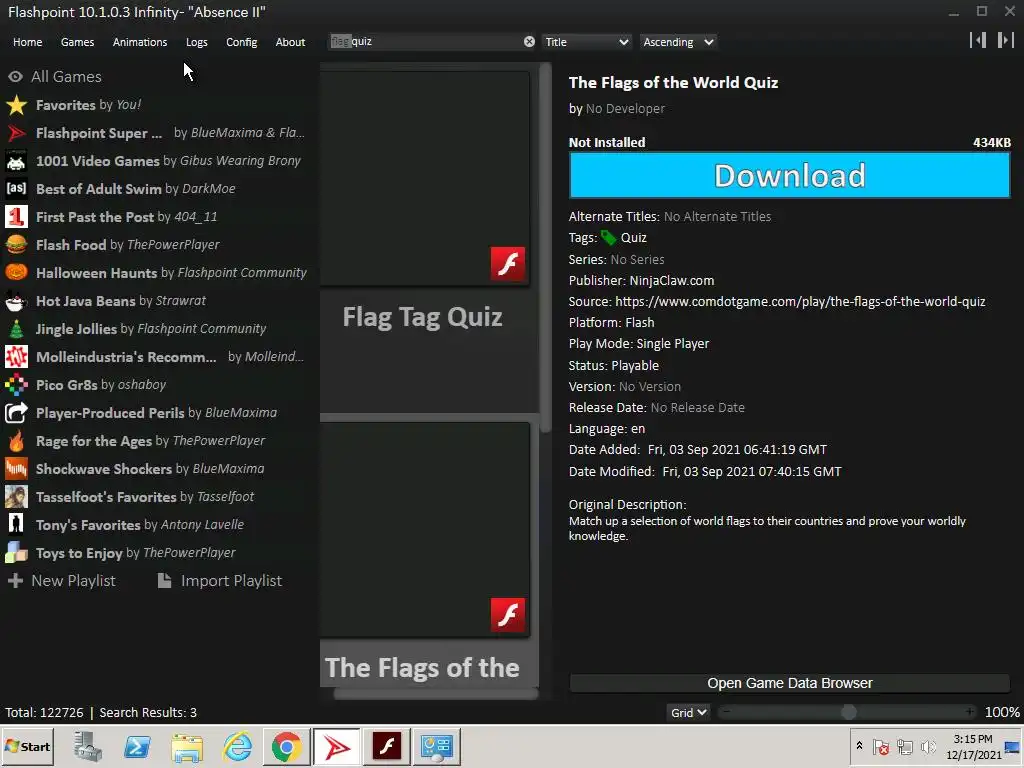Open the Home tab
The image size is (1024, 768).
point(27,42)
